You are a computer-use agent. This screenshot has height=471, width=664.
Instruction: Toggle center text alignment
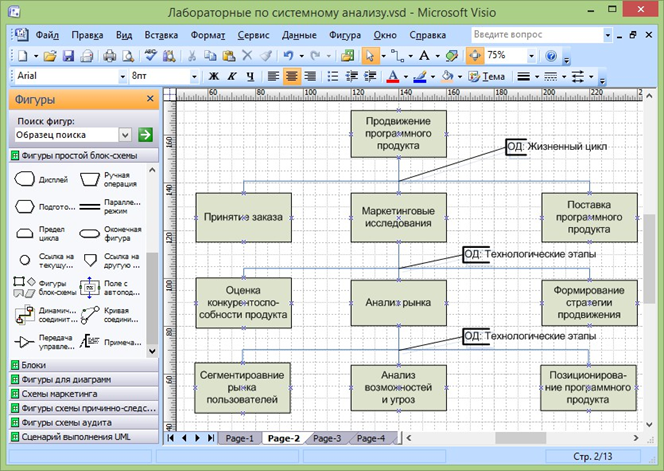pos(291,76)
